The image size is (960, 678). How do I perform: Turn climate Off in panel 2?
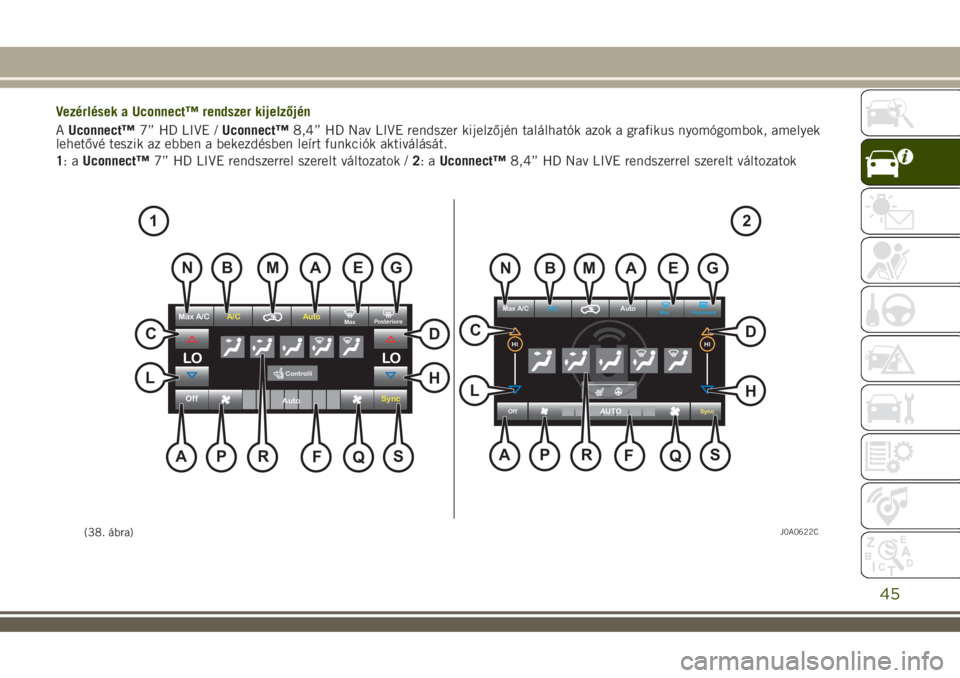[512, 411]
